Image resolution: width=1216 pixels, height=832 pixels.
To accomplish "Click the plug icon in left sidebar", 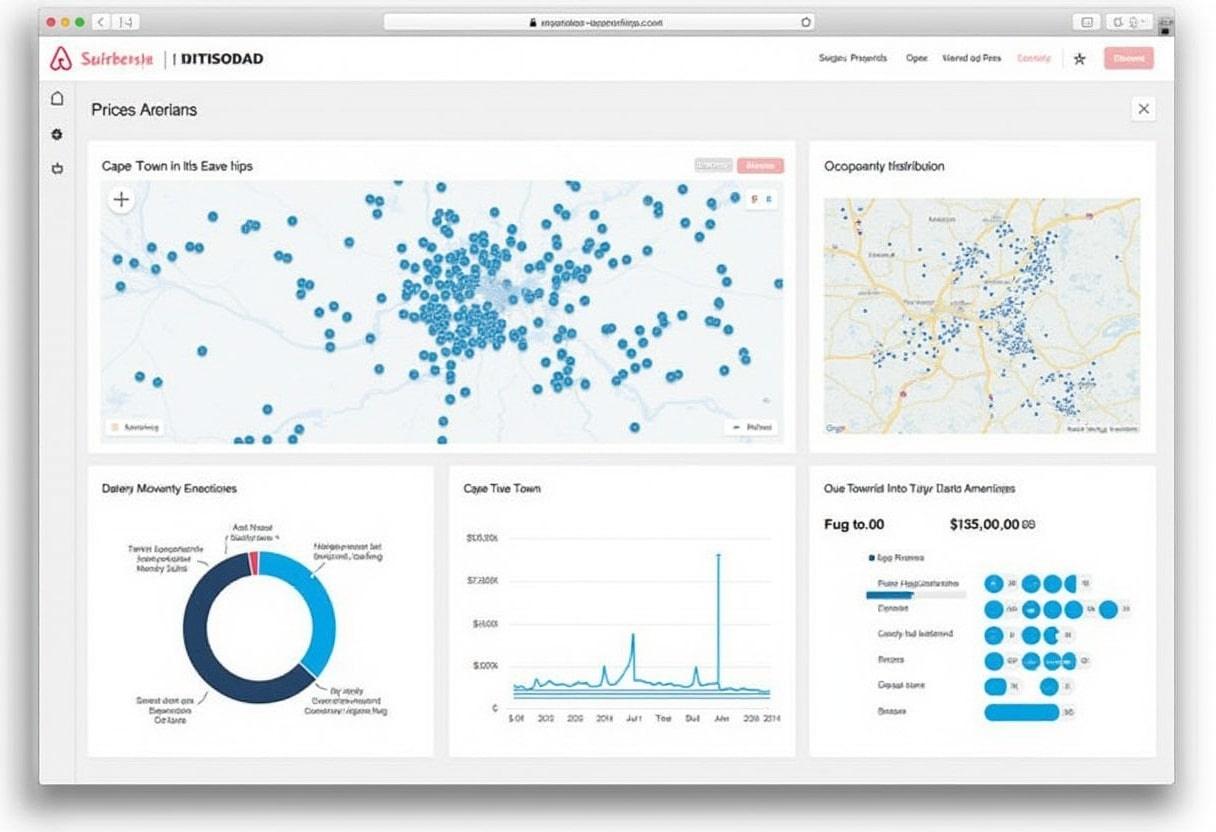I will click(x=57, y=169).
